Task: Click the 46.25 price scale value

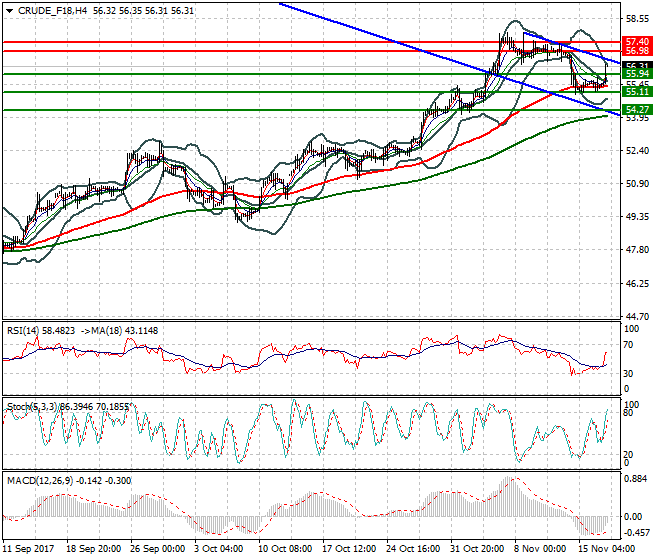Action: 637,283
